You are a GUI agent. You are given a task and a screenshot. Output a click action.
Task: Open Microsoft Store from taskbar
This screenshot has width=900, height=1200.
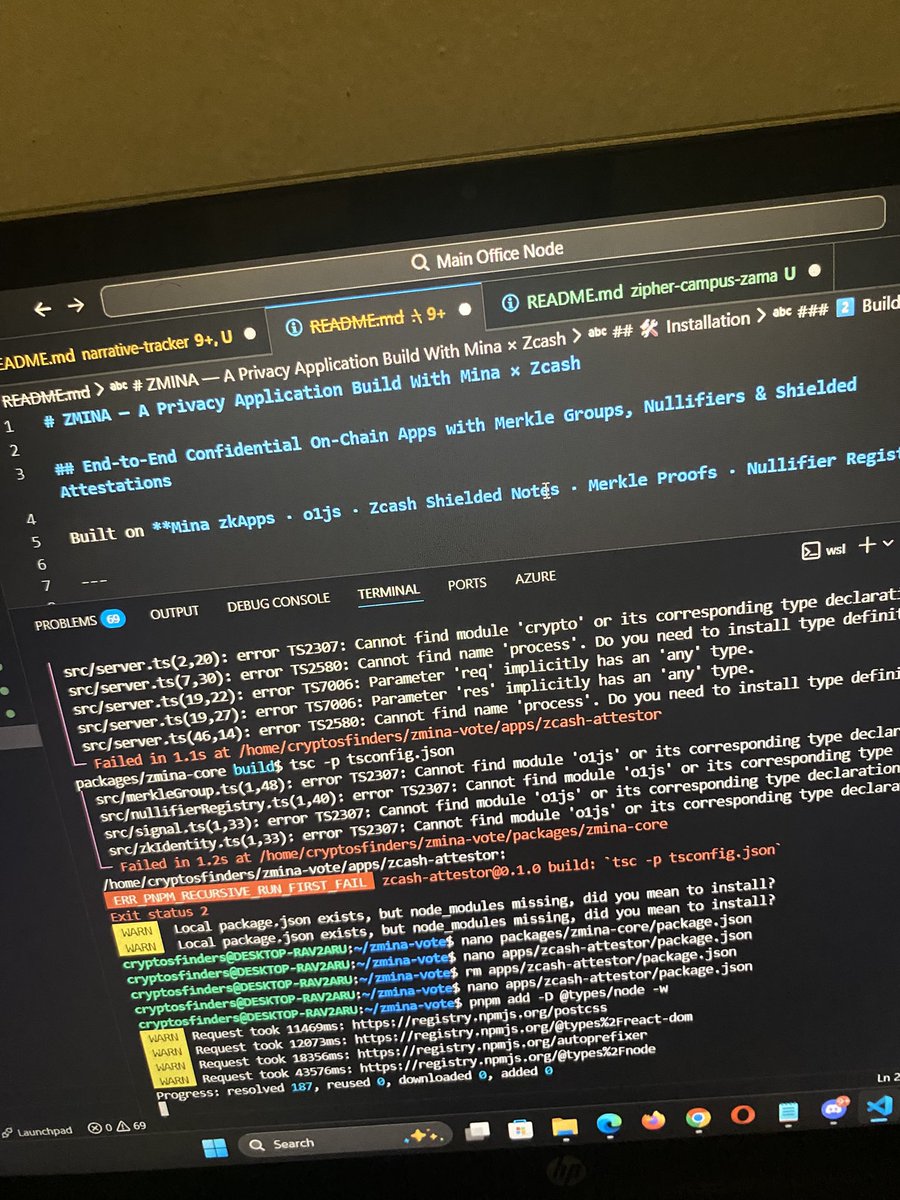tap(520, 1129)
